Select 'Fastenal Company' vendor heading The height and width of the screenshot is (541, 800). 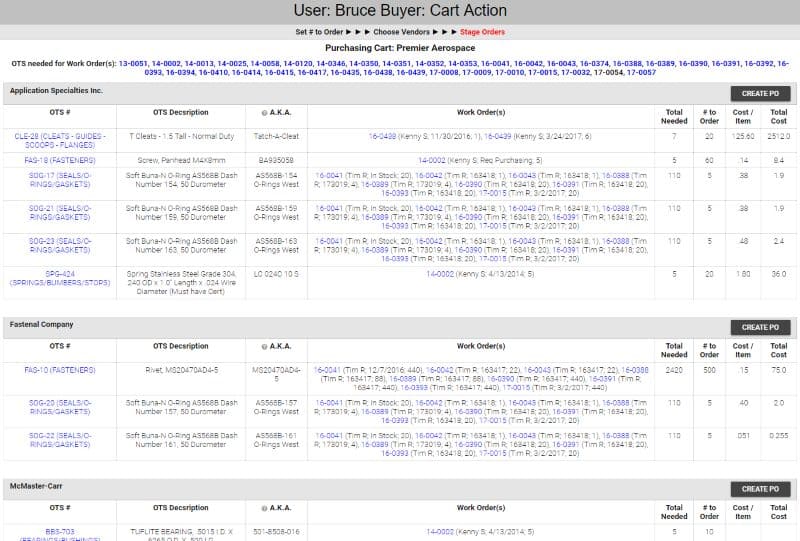41,325
